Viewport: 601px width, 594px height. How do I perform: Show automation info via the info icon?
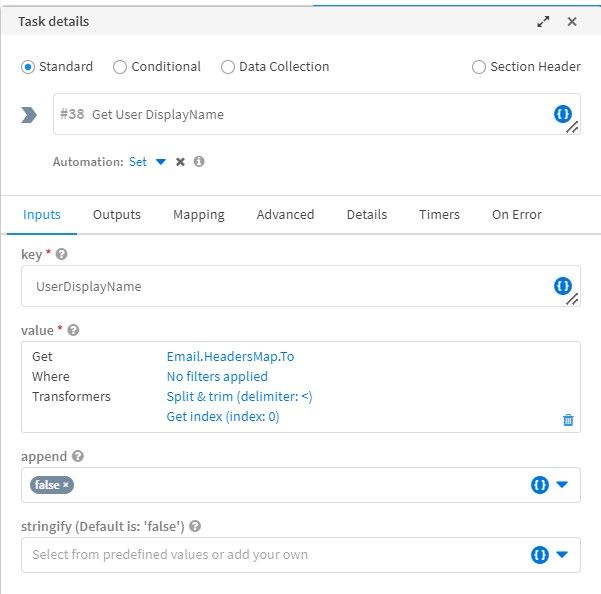point(199,162)
